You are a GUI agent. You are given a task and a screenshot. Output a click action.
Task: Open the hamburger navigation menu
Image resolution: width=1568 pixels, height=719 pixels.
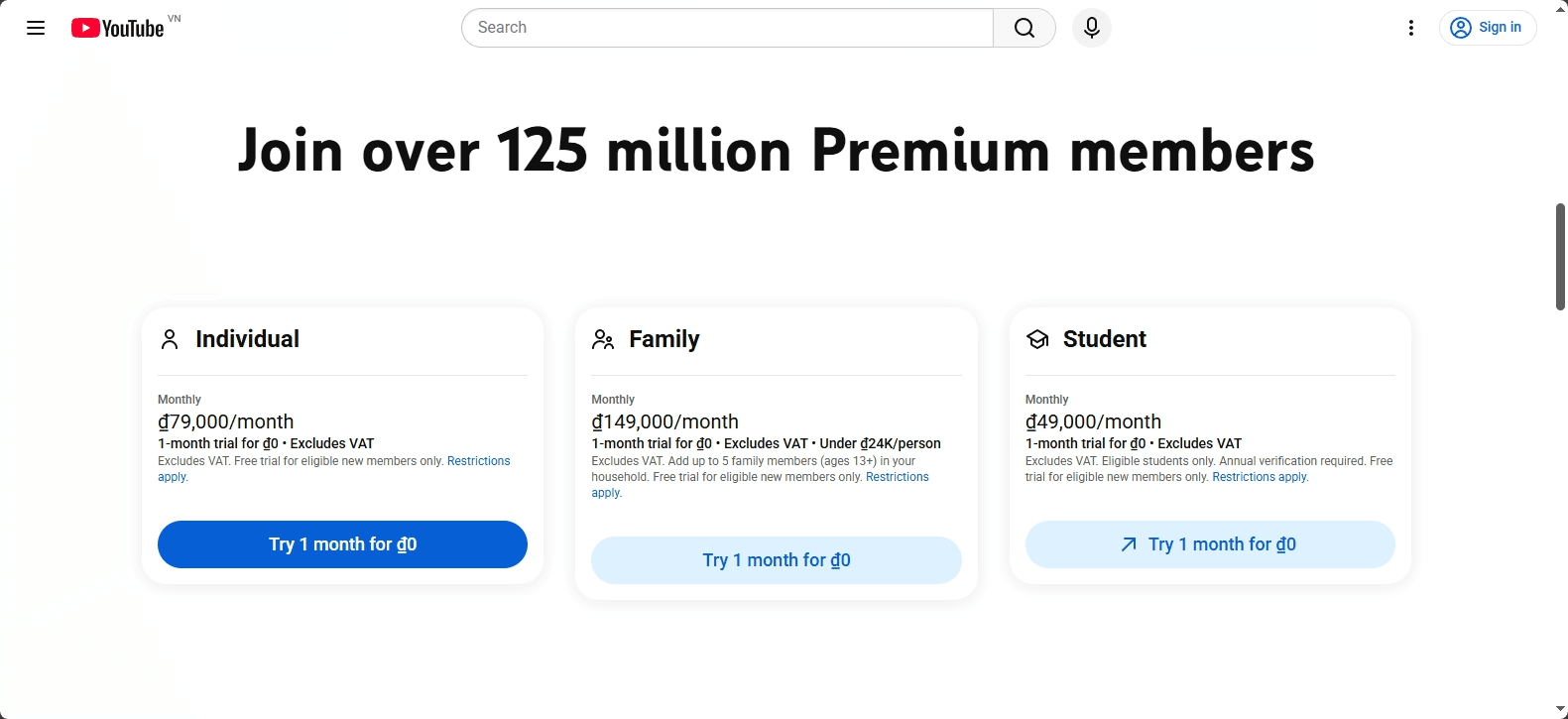[x=35, y=28]
